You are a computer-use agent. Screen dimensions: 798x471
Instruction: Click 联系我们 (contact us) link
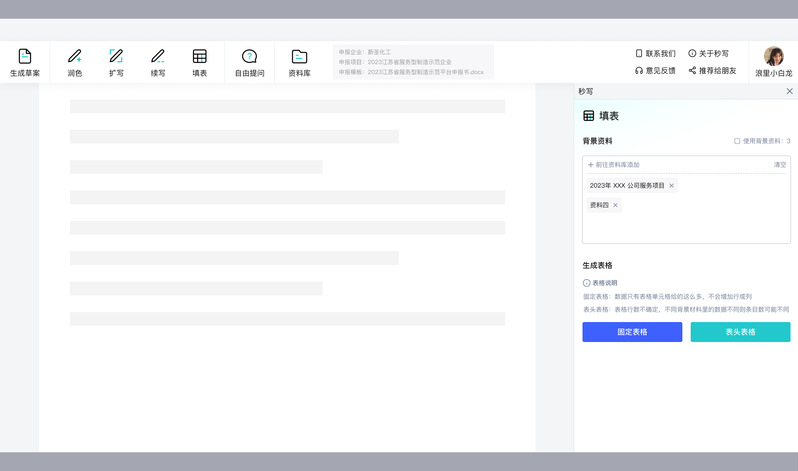click(655, 53)
